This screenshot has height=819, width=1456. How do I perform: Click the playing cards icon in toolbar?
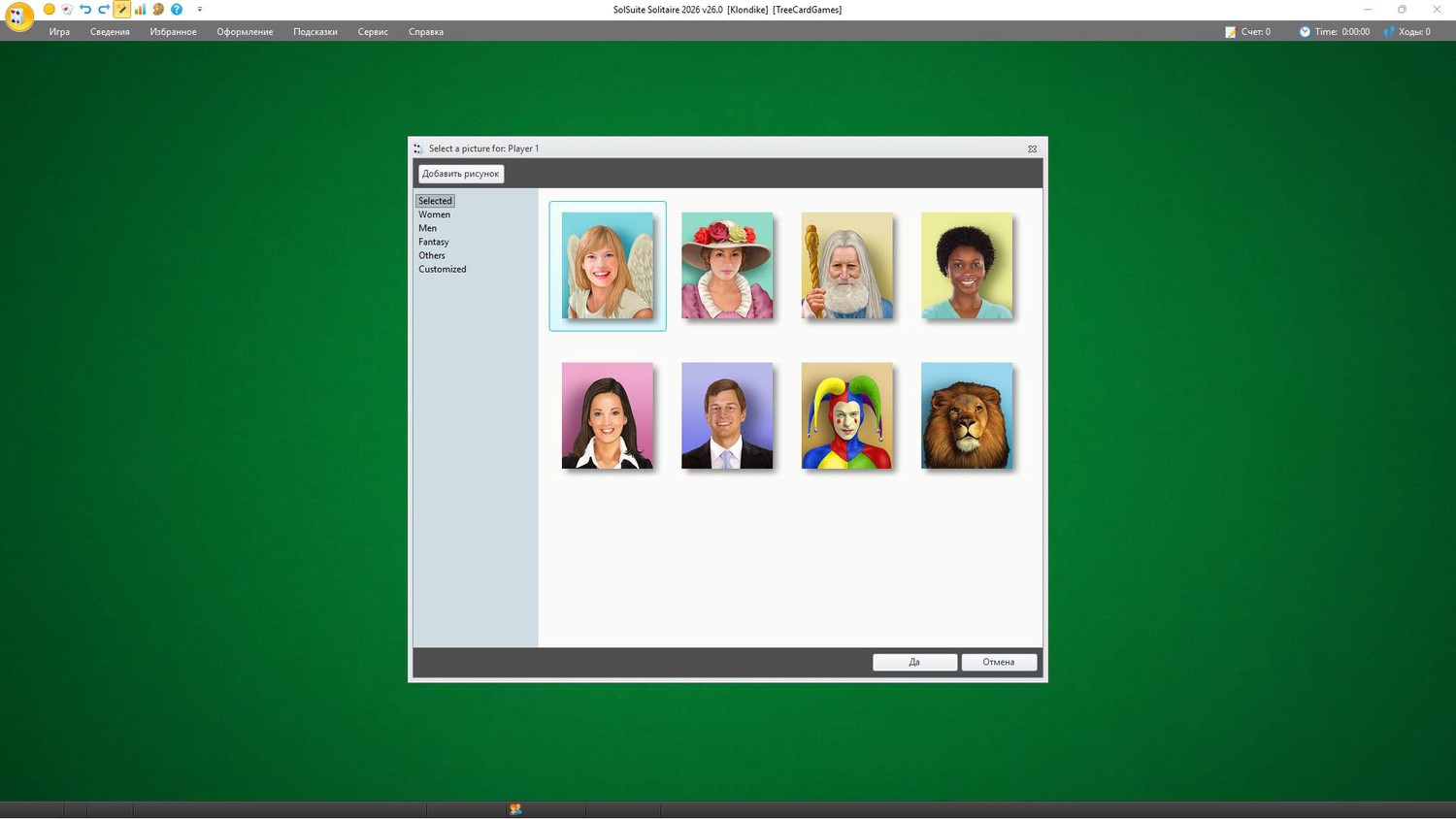pyautogui.click(x=67, y=10)
